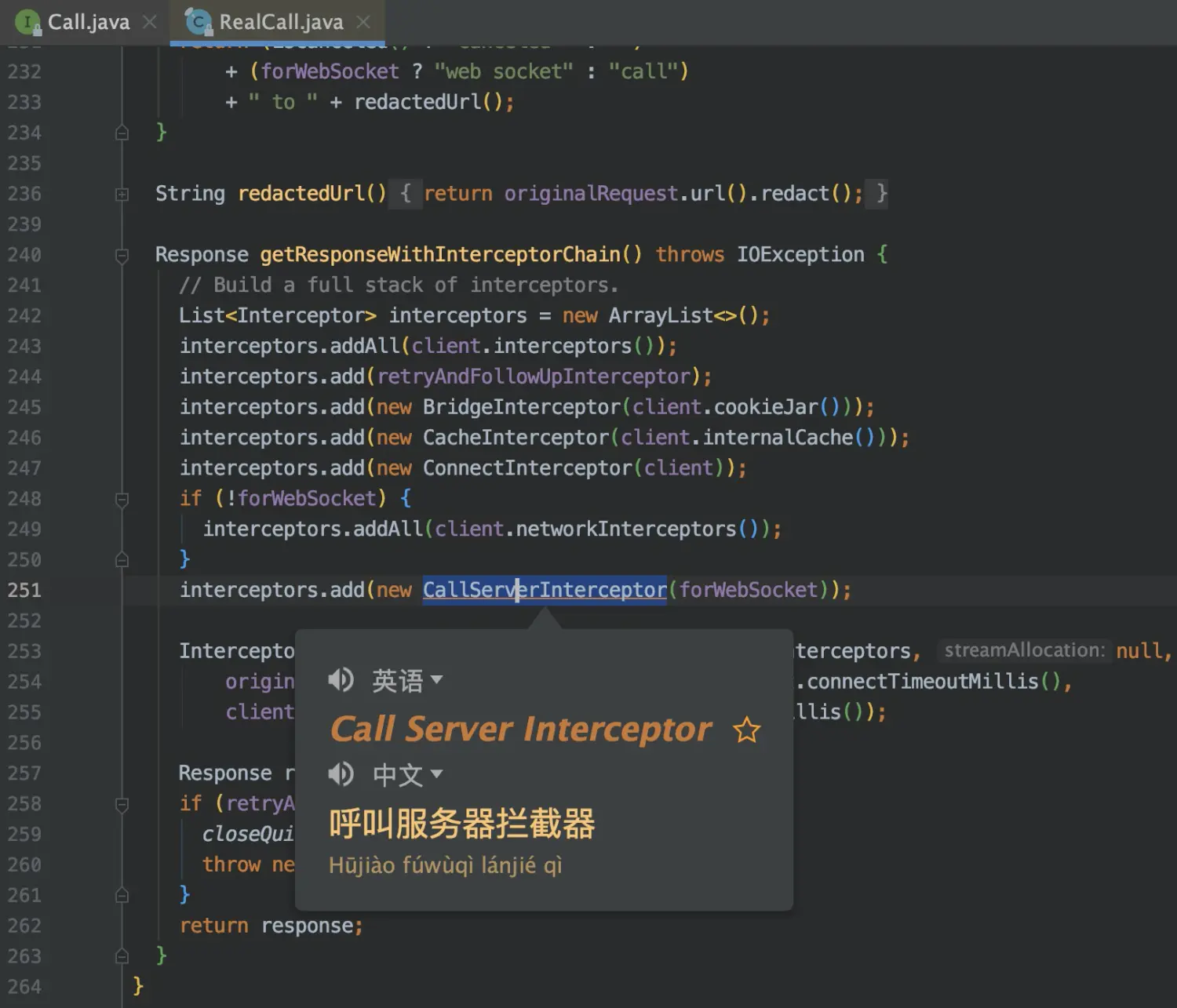Play Chinese pronunciation via the speaker icon
Image resolution: width=1177 pixels, height=1008 pixels.
click(341, 773)
